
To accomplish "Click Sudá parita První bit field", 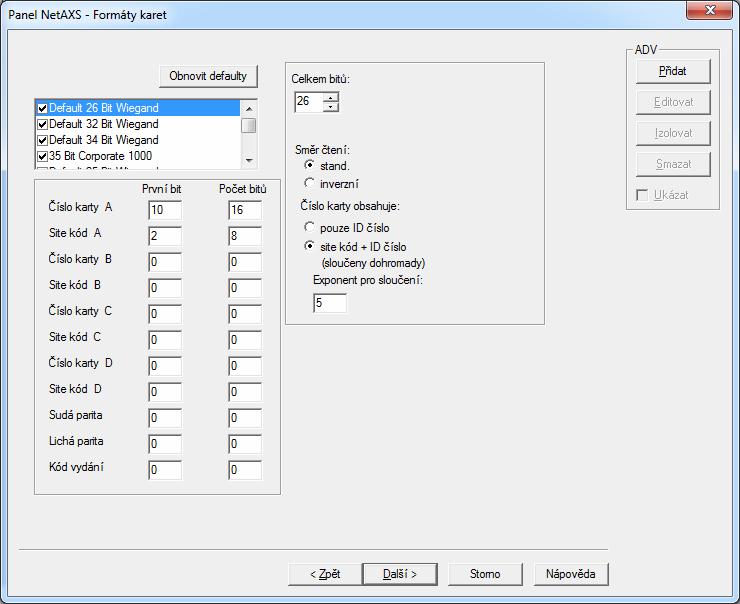I will [165, 418].
